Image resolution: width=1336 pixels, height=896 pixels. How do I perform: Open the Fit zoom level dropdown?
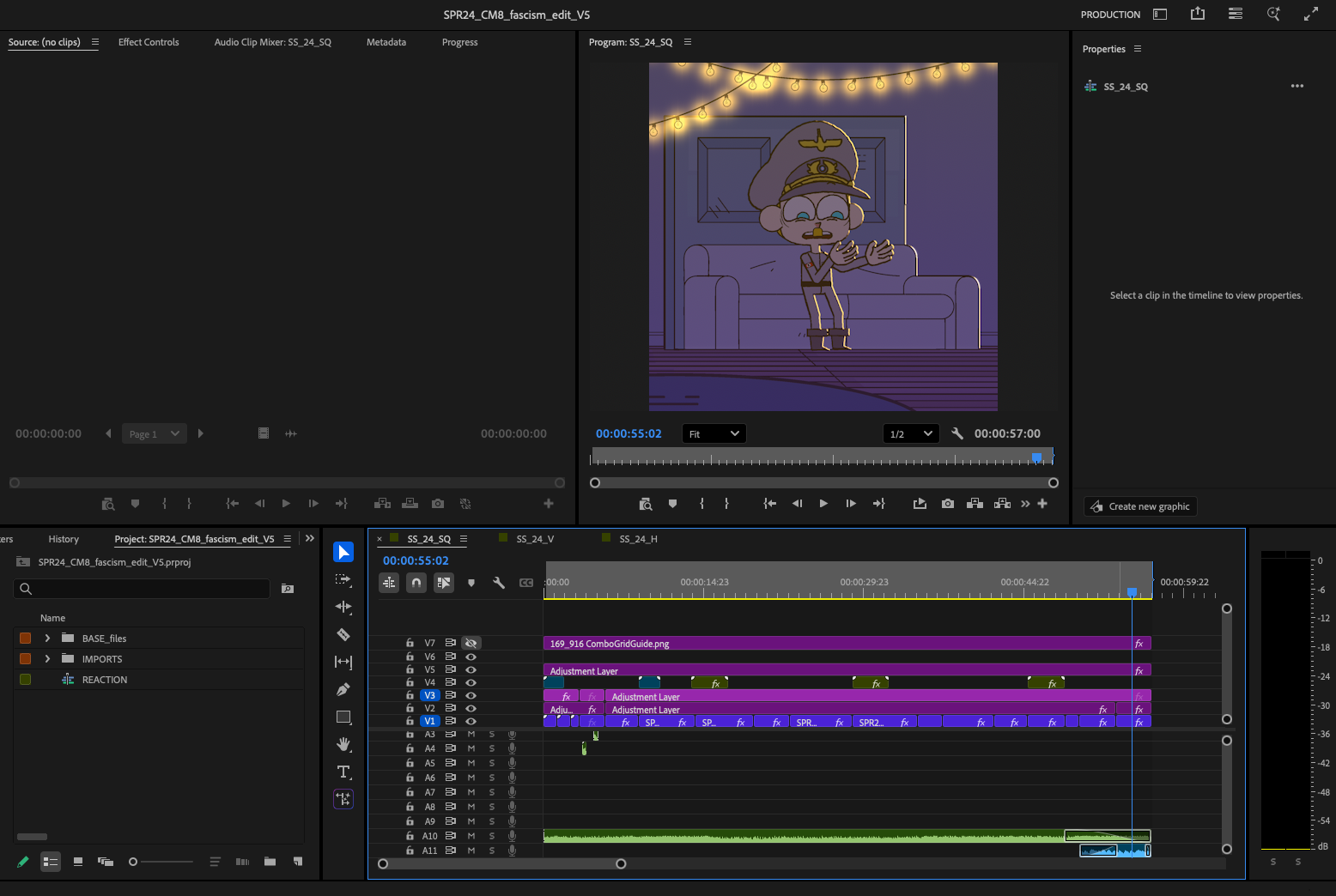pos(714,434)
